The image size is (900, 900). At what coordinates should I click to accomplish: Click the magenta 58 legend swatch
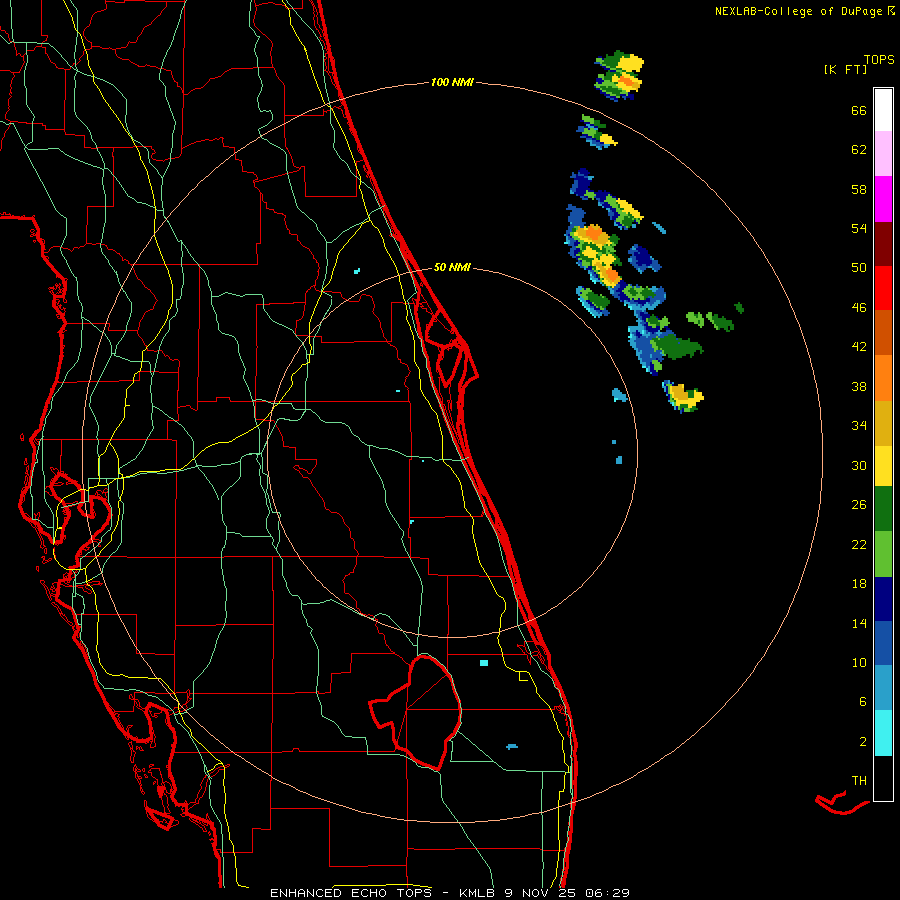pos(883,199)
